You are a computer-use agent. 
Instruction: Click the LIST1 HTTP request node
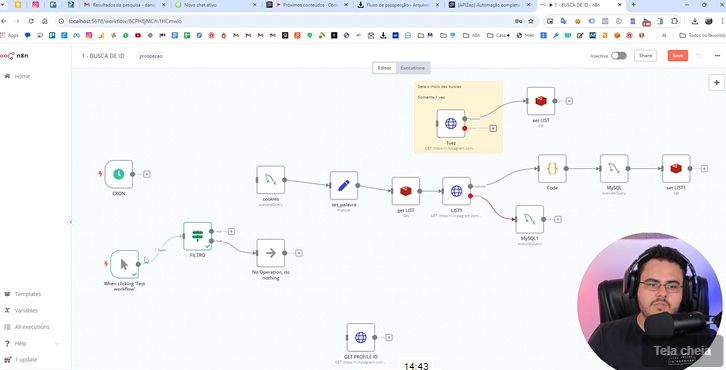(x=456, y=191)
